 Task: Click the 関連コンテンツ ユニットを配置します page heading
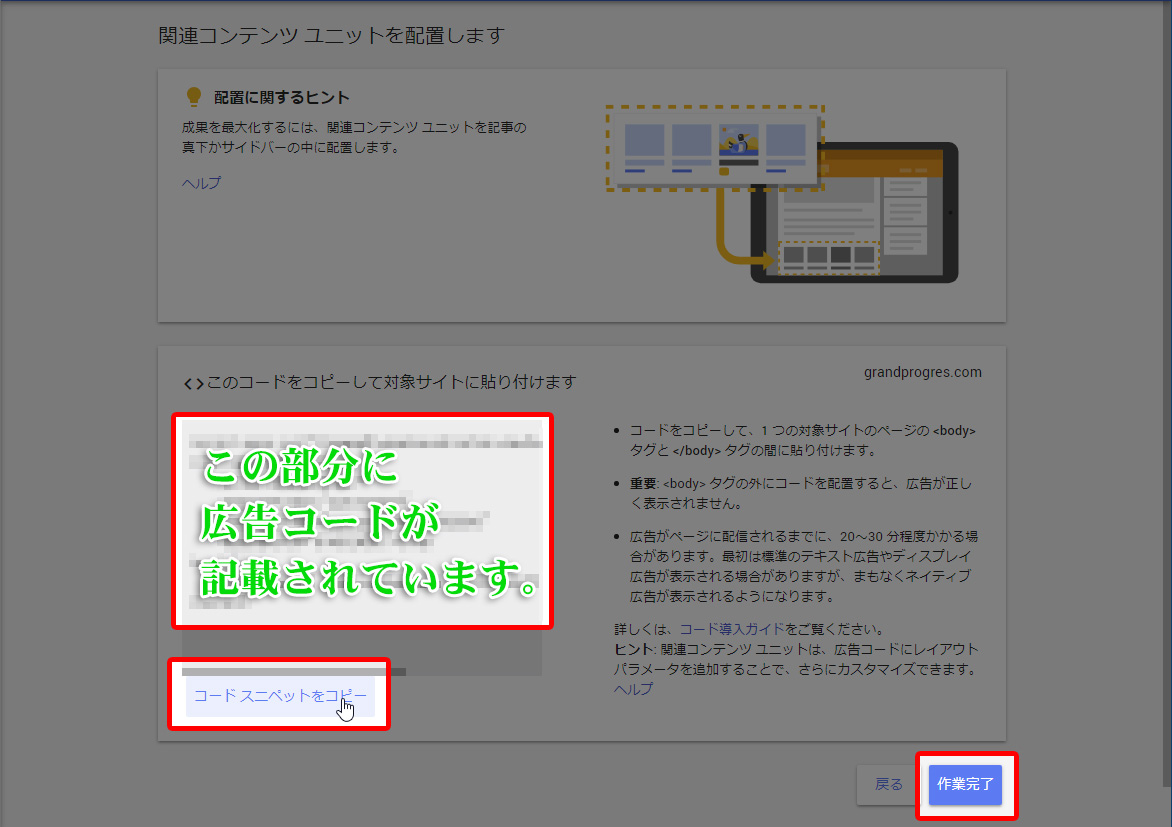(x=332, y=36)
